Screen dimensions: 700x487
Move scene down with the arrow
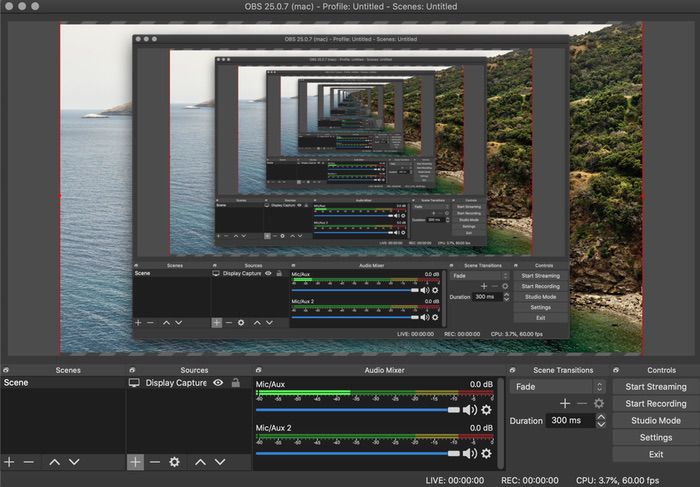[74, 462]
